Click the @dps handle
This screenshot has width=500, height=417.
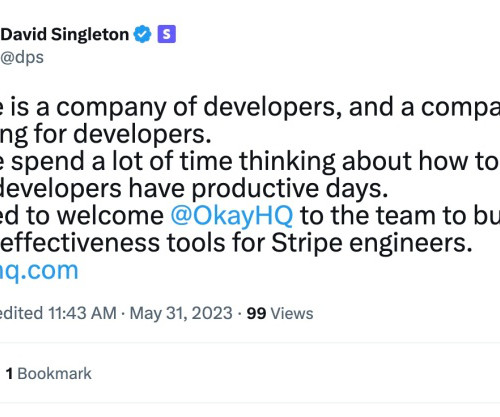pyautogui.click(x=22, y=57)
